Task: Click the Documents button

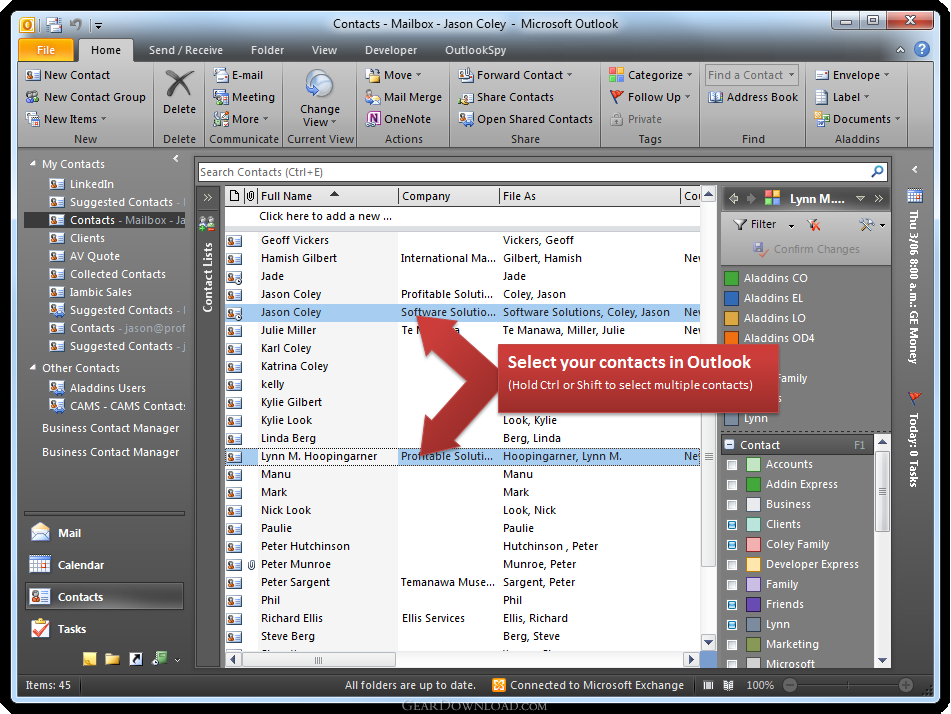Action: click(857, 119)
